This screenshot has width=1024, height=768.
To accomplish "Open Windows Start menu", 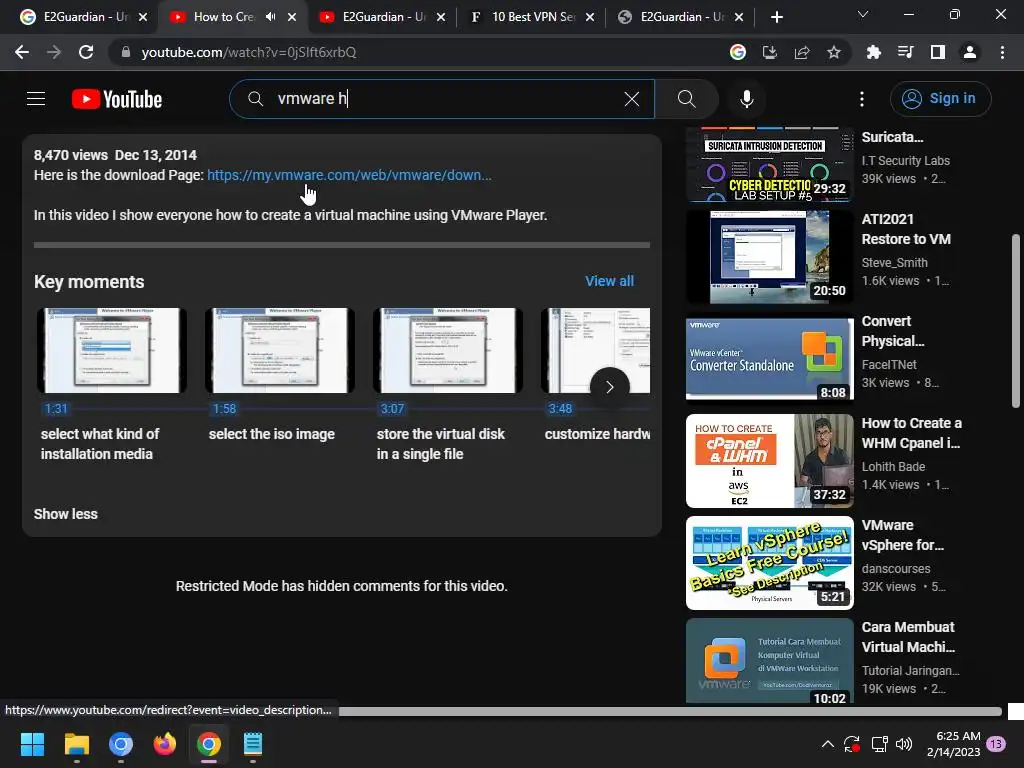I will click(x=32, y=744).
